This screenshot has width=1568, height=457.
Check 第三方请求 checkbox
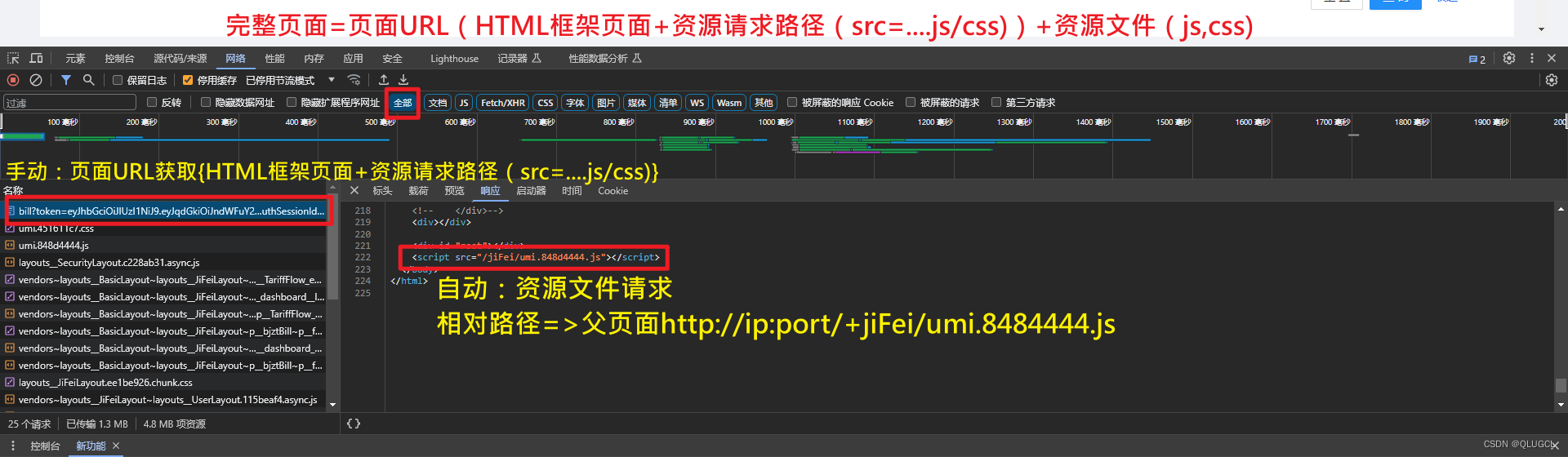(x=996, y=102)
